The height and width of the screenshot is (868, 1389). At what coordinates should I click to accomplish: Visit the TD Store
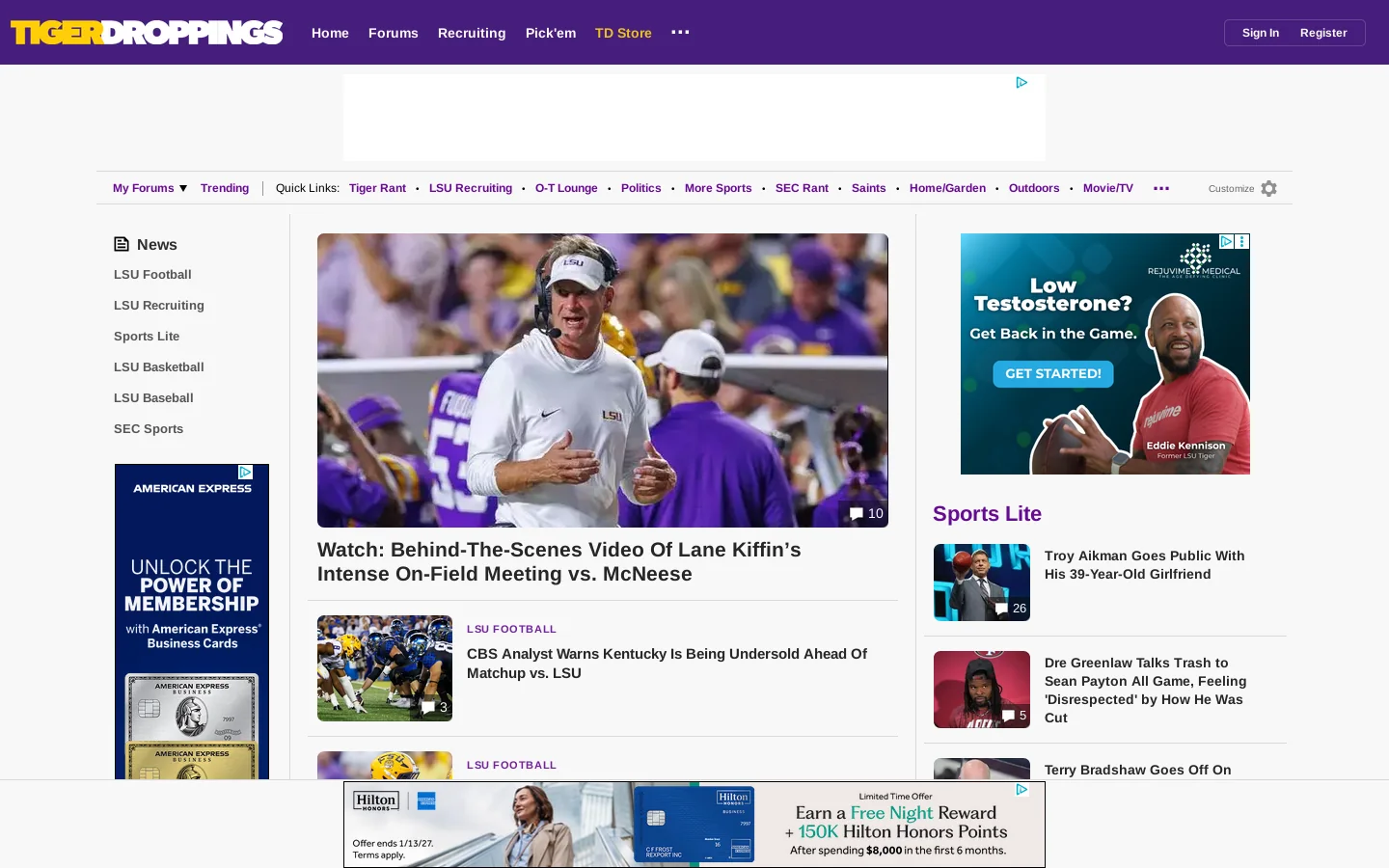tap(623, 33)
